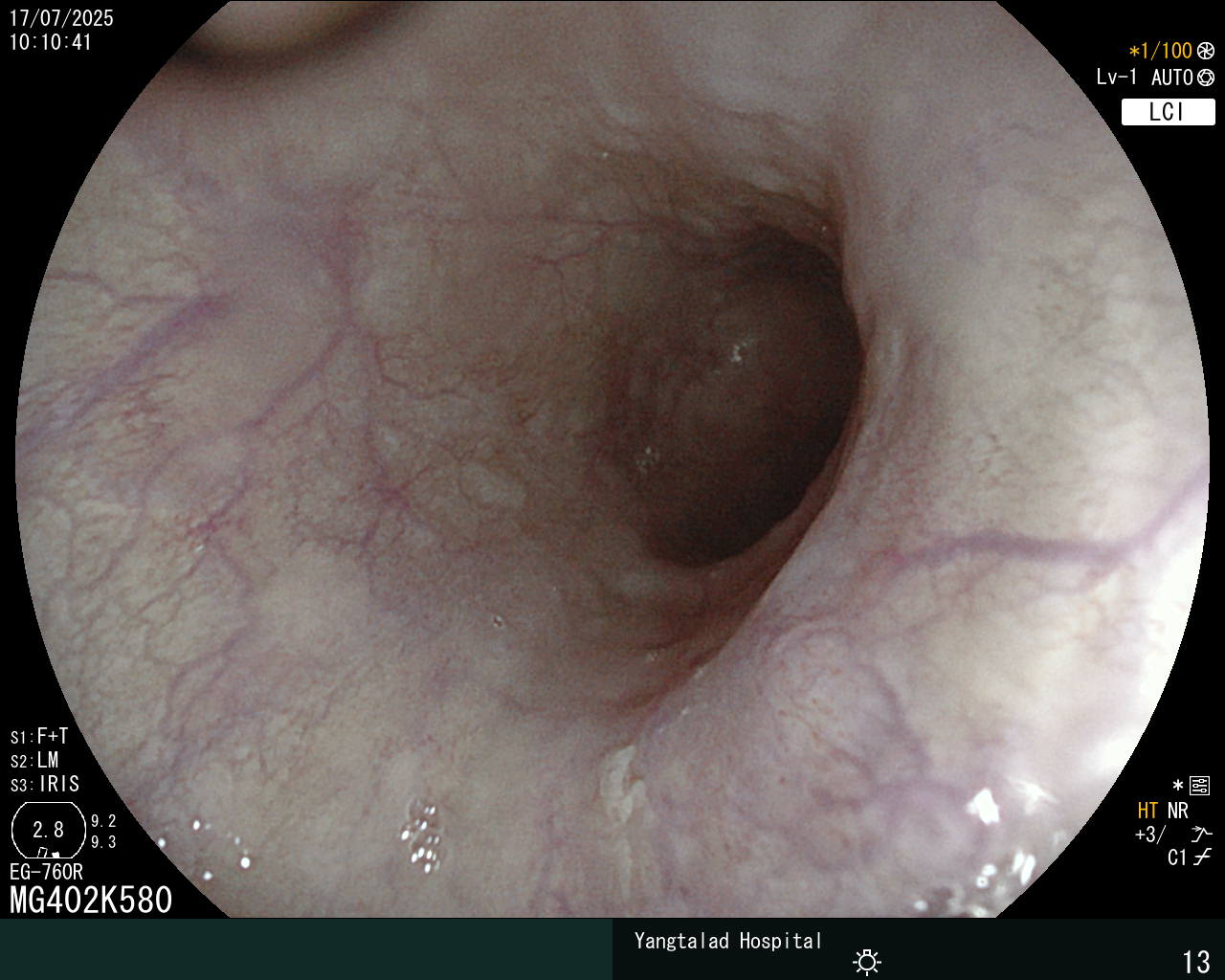
Task: Click the 9.2 diameter value
Action: (103, 821)
